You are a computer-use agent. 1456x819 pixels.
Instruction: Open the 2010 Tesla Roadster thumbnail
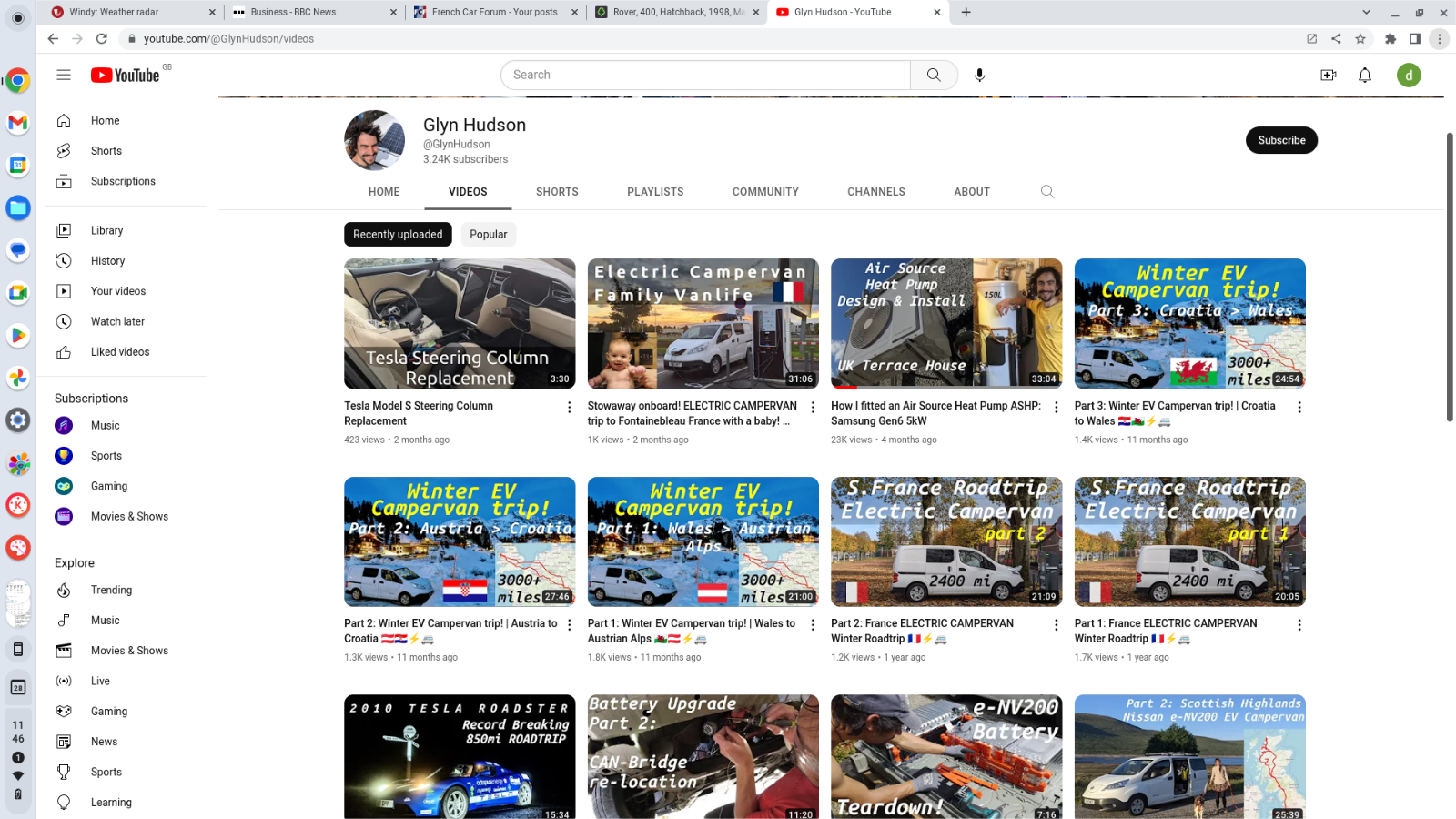(x=460, y=757)
